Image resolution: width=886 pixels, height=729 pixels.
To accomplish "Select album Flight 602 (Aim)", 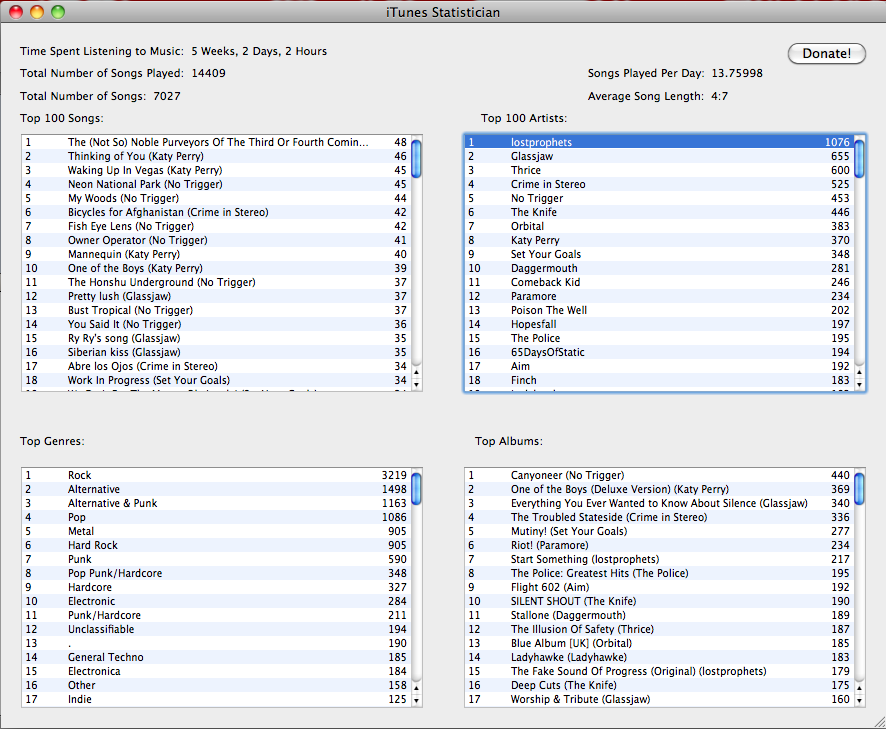I will click(659, 587).
